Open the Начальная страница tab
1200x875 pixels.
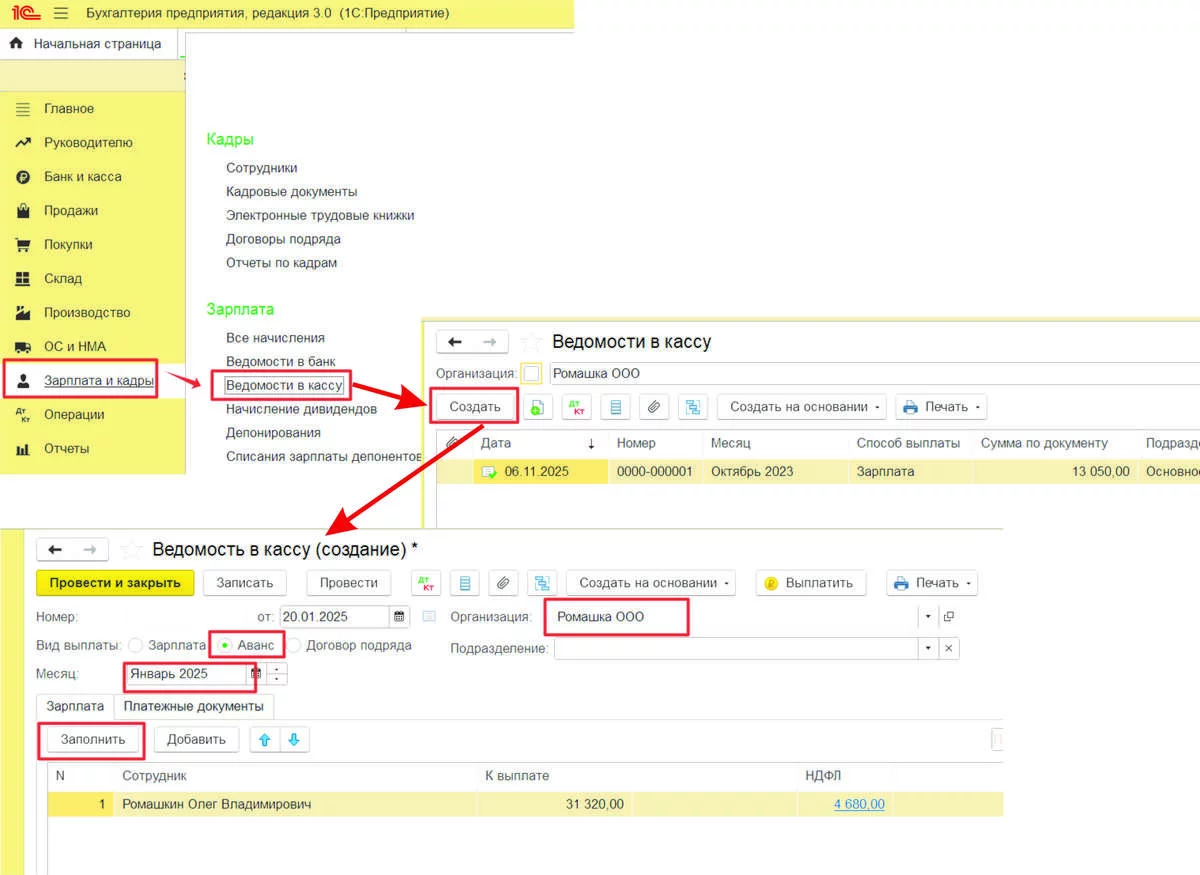[87, 44]
